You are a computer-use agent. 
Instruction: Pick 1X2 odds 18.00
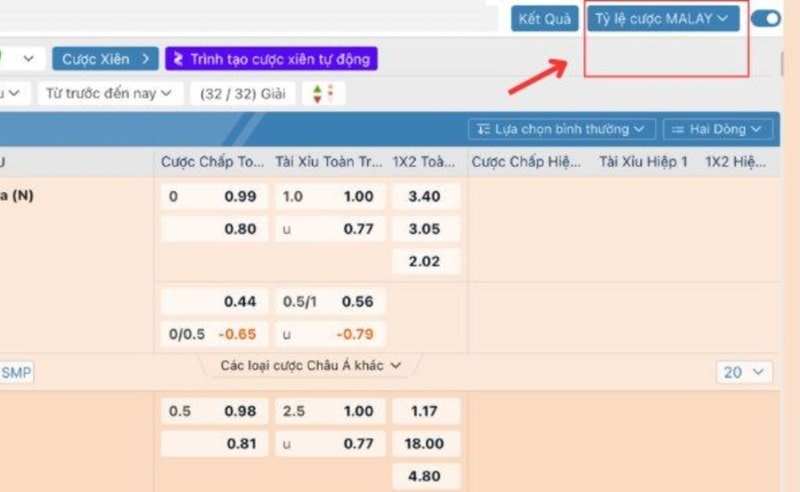426,444
